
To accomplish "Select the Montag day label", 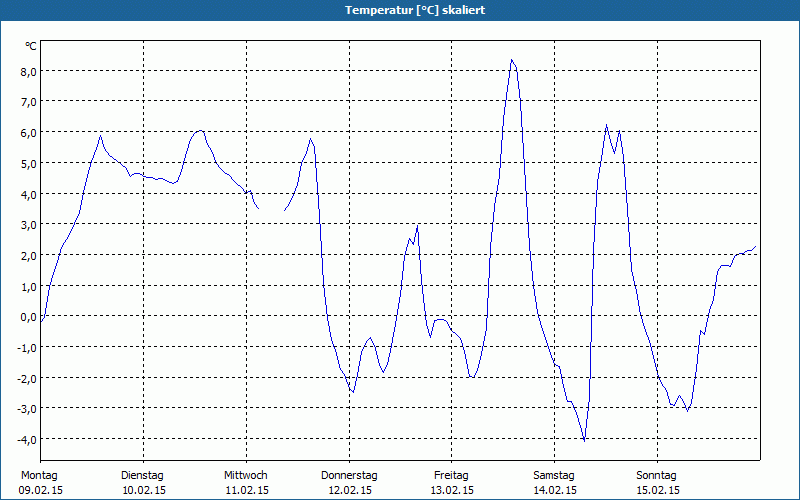I will coord(39,475).
